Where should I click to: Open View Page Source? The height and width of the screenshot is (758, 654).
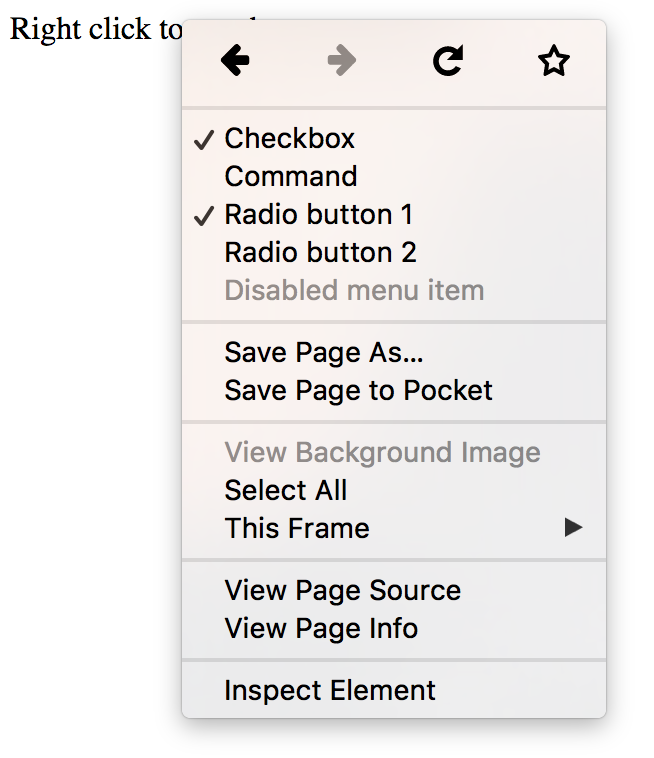pyautogui.click(x=342, y=590)
